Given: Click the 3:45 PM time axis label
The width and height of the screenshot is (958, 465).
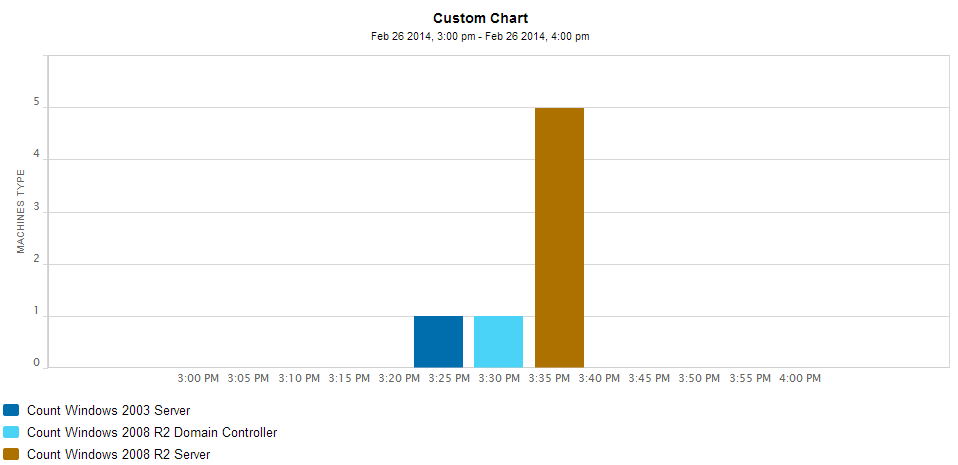Looking at the screenshot, I should (649, 378).
